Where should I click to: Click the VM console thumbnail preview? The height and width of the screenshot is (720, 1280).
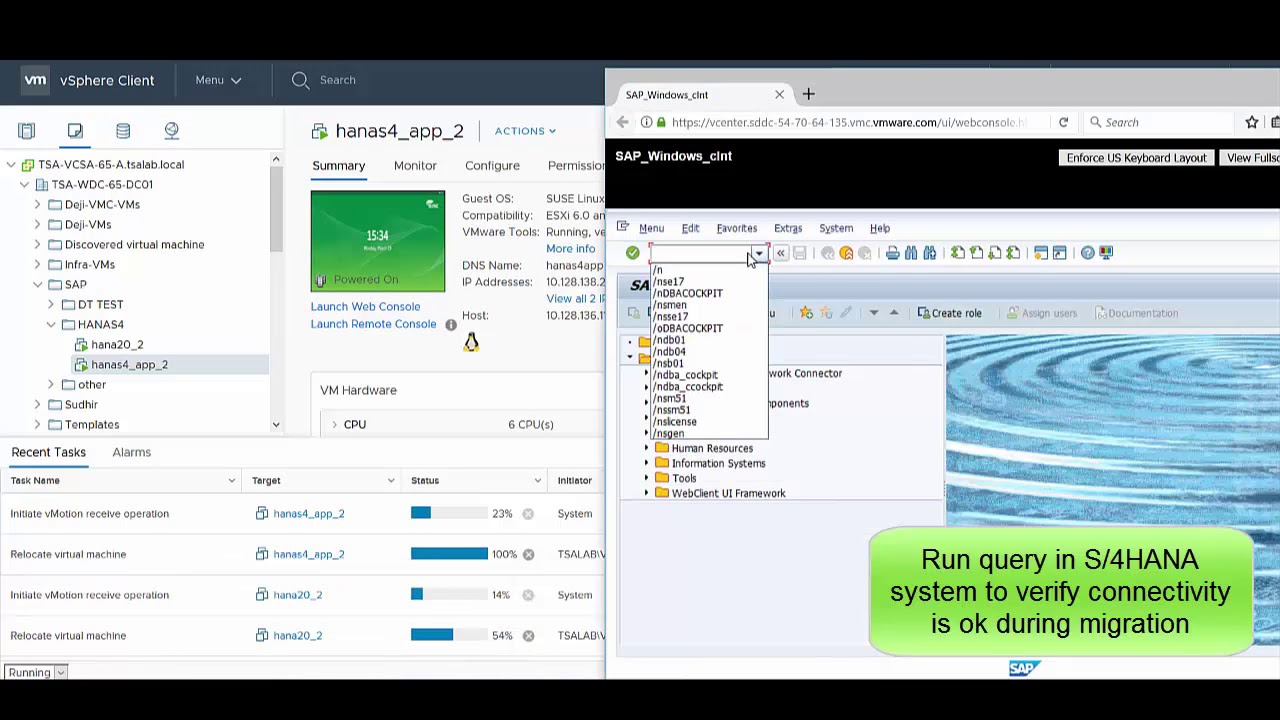pyautogui.click(x=377, y=240)
